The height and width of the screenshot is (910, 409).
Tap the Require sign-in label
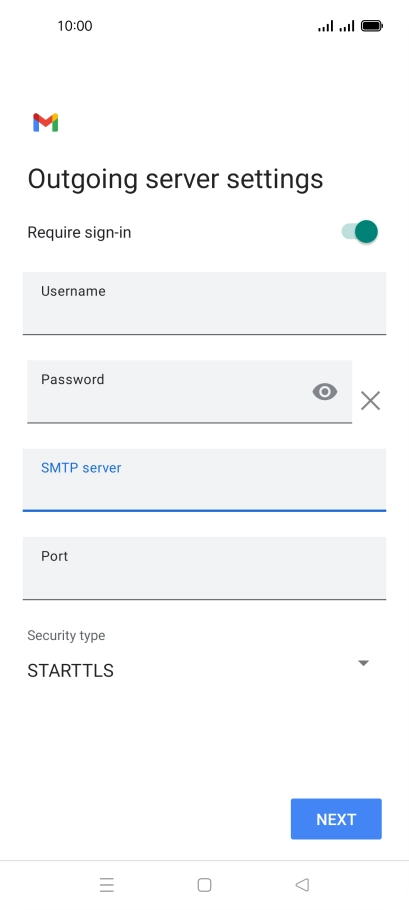pyautogui.click(x=79, y=233)
